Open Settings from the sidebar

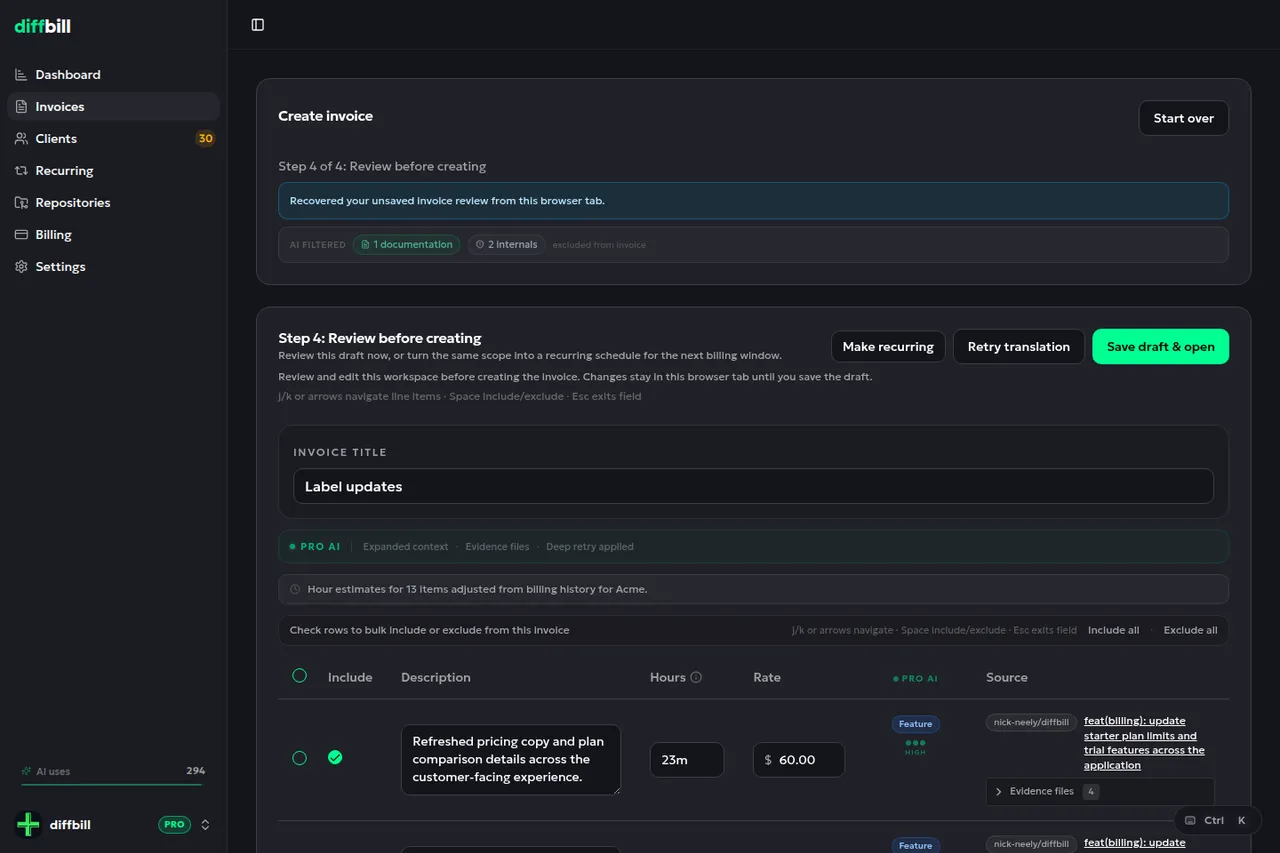113,267
